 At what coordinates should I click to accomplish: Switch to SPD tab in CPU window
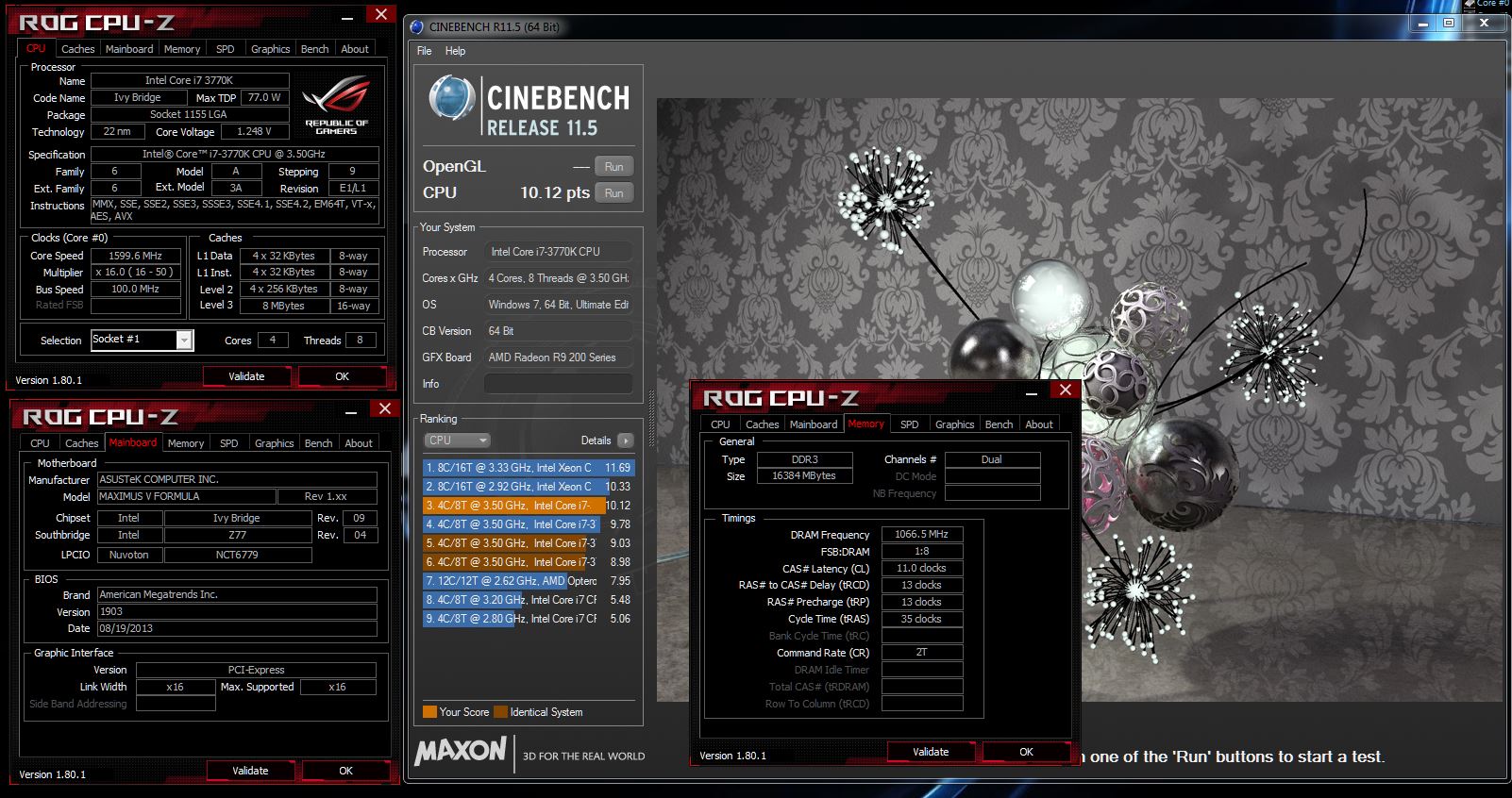point(225,49)
